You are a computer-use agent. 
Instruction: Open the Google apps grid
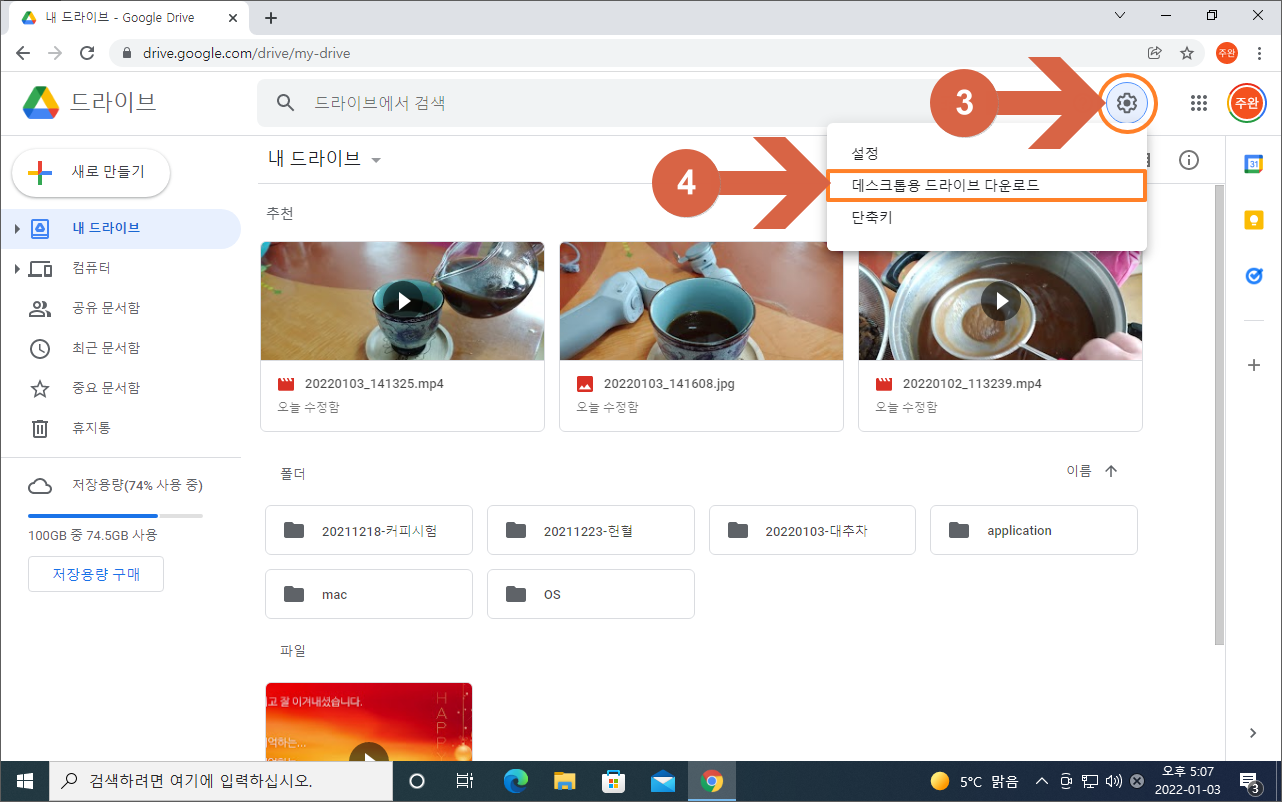click(1198, 103)
